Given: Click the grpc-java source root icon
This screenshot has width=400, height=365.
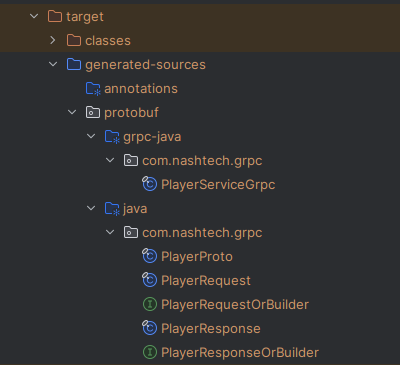Looking at the screenshot, I should pos(112,137).
